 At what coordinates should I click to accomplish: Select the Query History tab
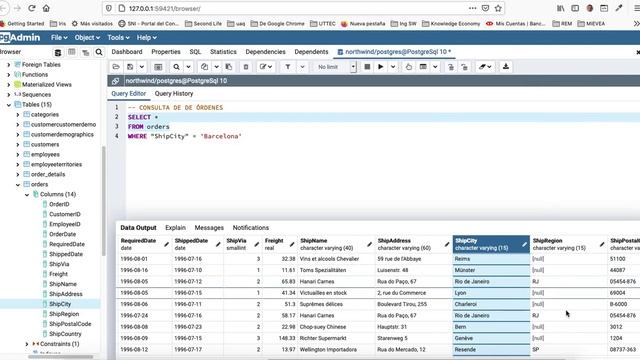(x=174, y=93)
